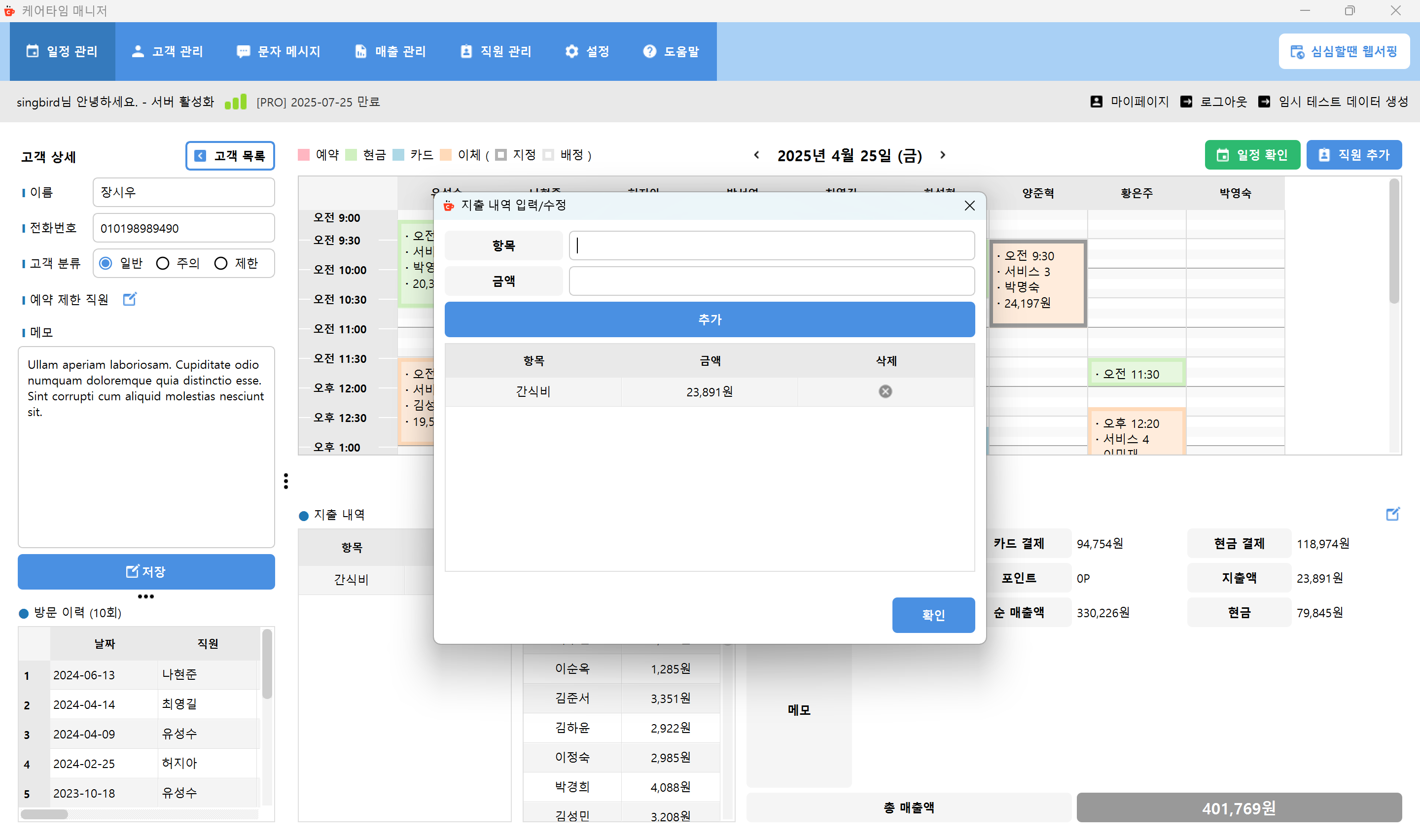The image size is (1420, 840).
Task: Close the 지출 내역 입력/수정 dialog
Action: [x=969, y=206]
